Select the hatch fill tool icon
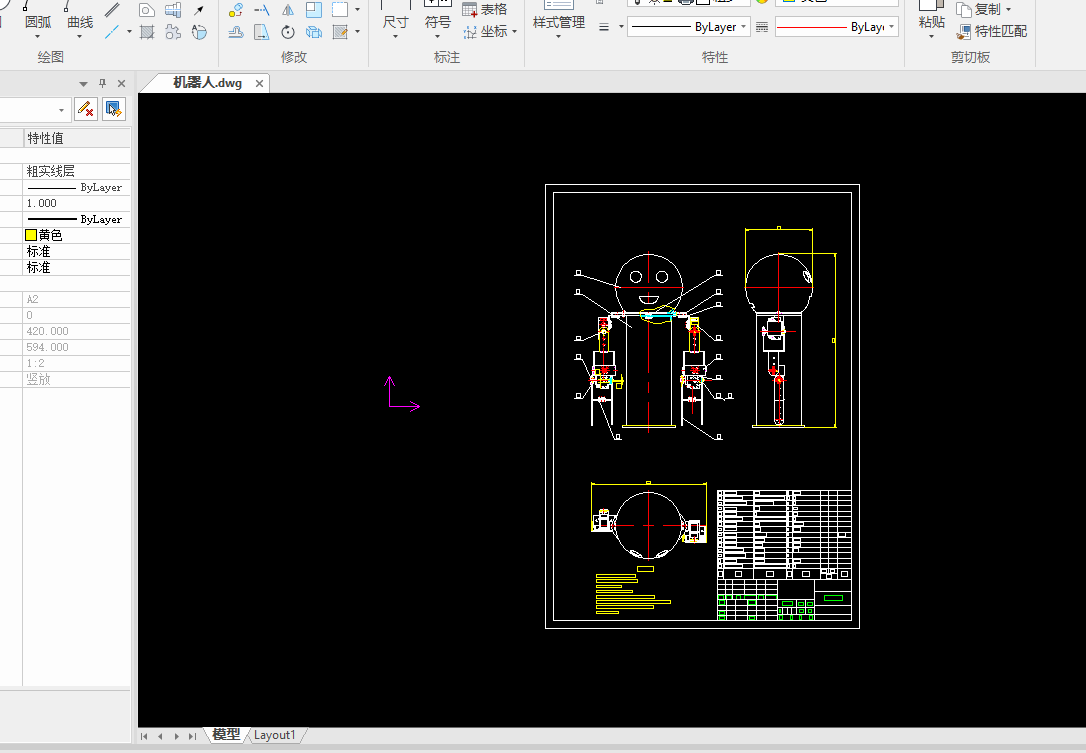Viewport: 1086px width, 753px height. point(146,31)
